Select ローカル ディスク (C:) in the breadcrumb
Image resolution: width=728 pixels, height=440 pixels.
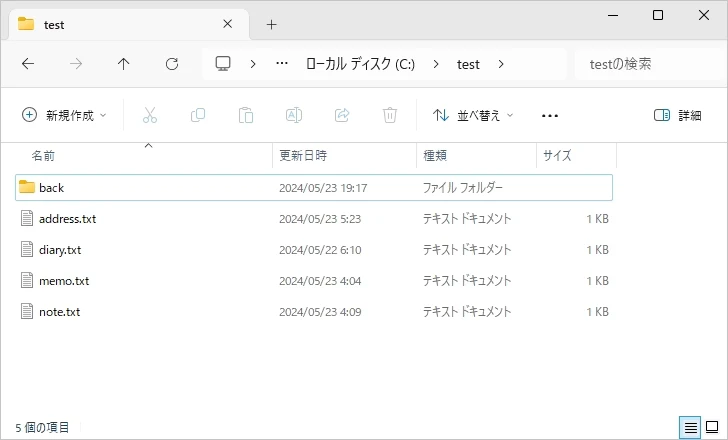[360, 64]
